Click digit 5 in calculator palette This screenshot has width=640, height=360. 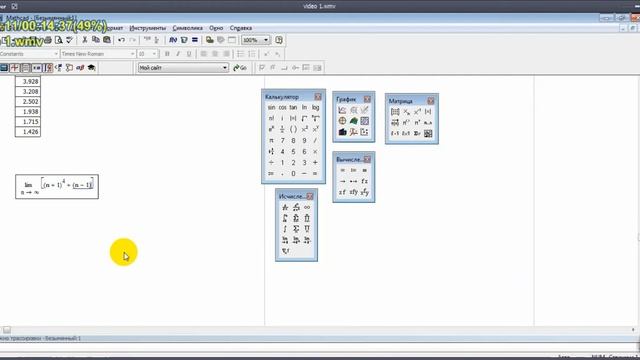pos(293,151)
